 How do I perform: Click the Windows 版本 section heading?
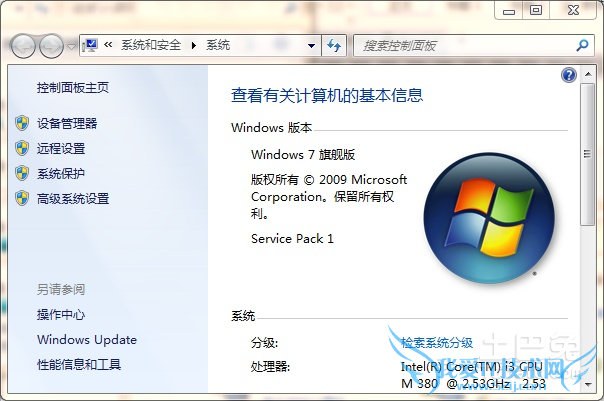tap(271, 128)
